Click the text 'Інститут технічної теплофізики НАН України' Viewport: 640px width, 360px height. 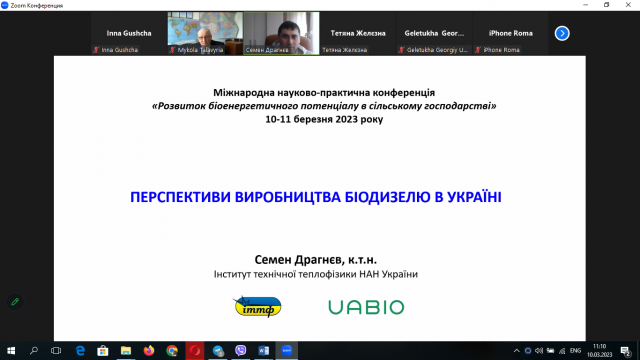pyautogui.click(x=316, y=274)
